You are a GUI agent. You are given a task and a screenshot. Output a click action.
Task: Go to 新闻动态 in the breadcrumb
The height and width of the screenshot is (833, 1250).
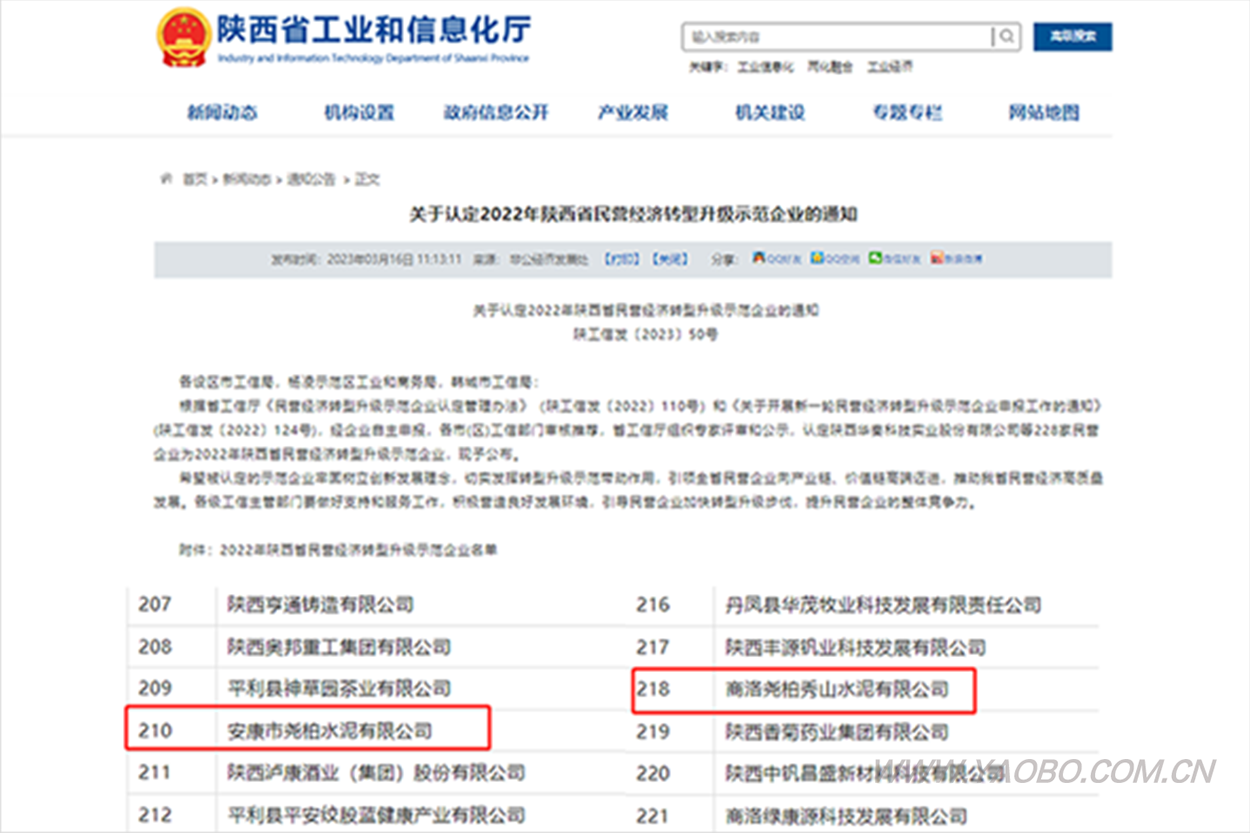coord(246,180)
